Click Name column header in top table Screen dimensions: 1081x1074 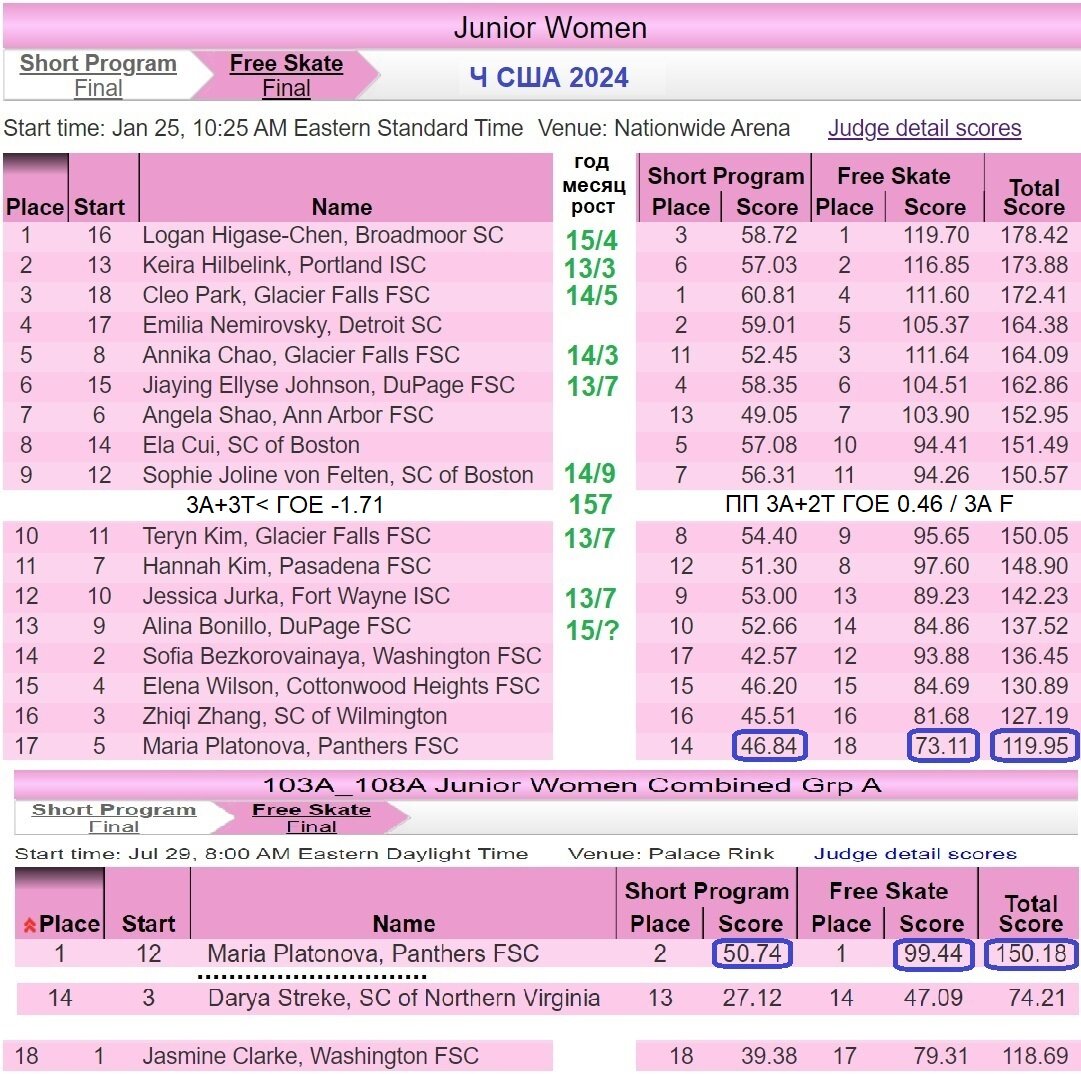tap(342, 207)
